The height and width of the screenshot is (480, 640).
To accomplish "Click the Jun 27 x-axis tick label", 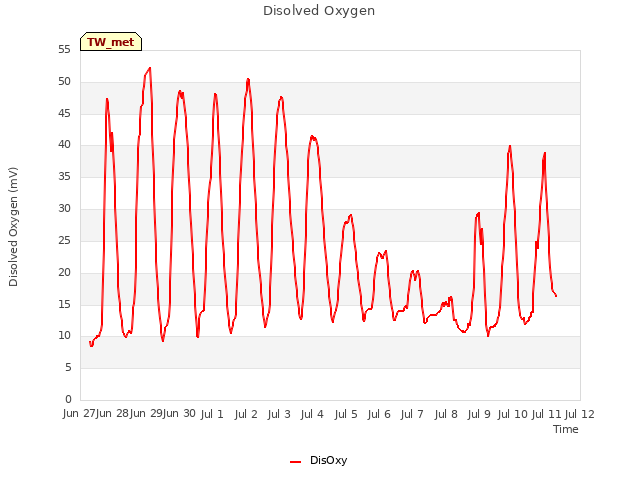I will point(79,413).
